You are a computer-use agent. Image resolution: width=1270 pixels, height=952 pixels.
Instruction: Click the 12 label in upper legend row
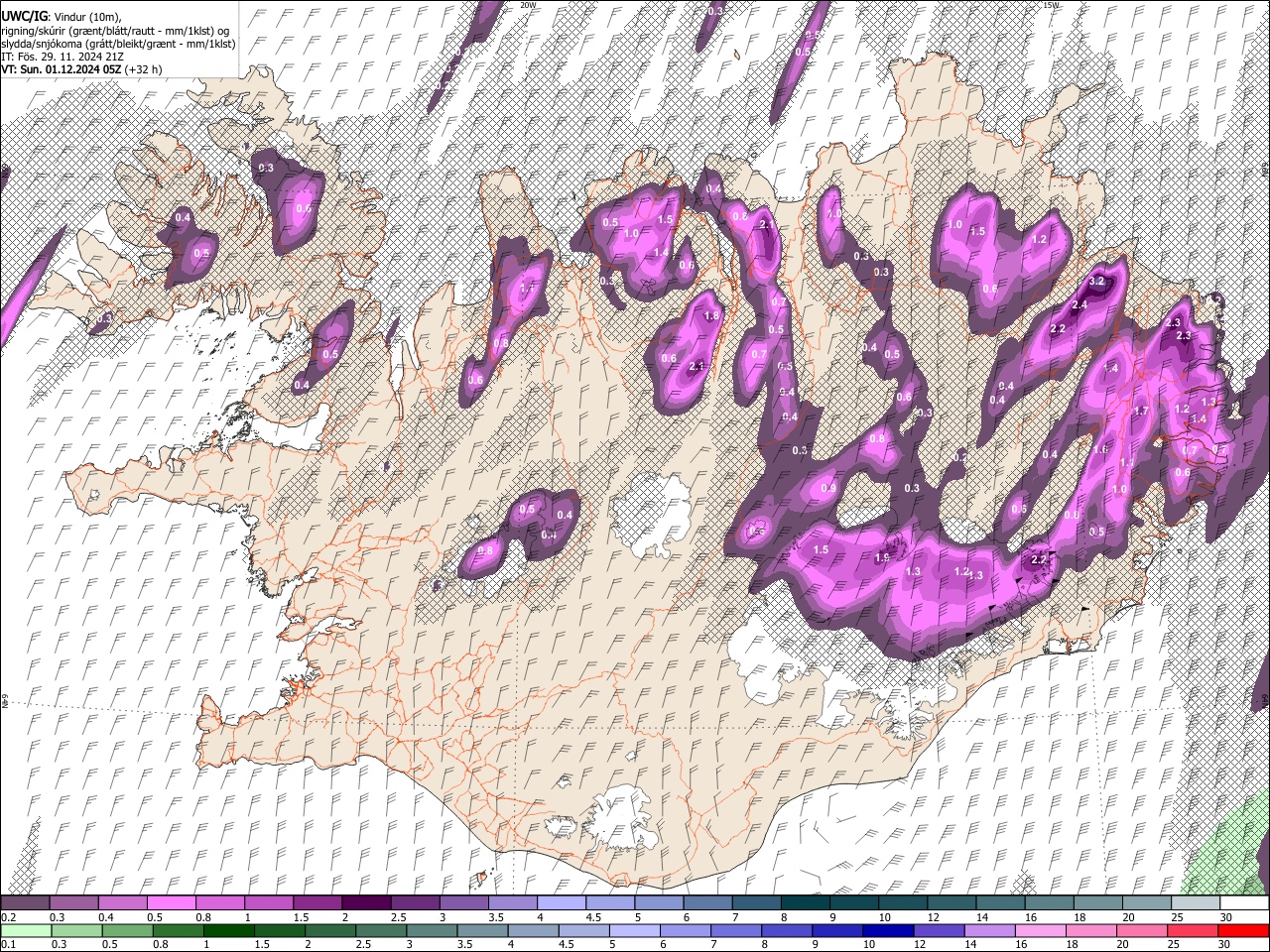933,917
